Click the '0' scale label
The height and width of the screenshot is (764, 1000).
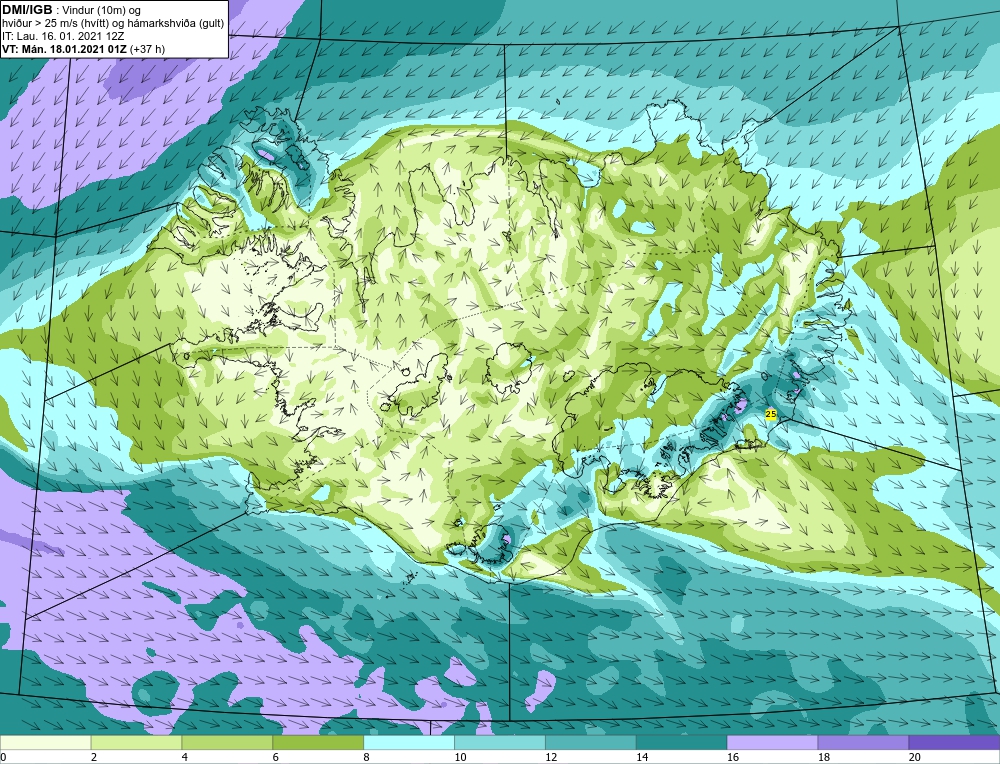tap(3, 757)
